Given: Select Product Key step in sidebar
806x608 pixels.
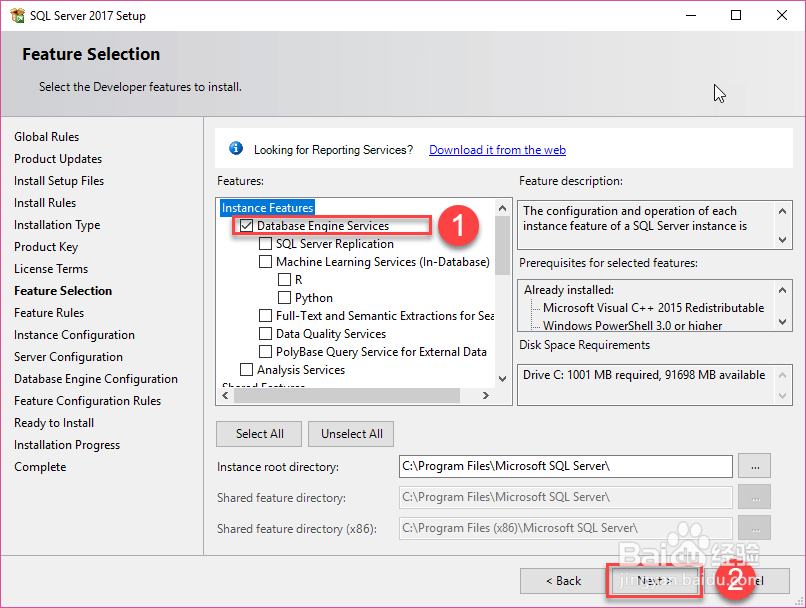Looking at the screenshot, I should coord(46,247).
